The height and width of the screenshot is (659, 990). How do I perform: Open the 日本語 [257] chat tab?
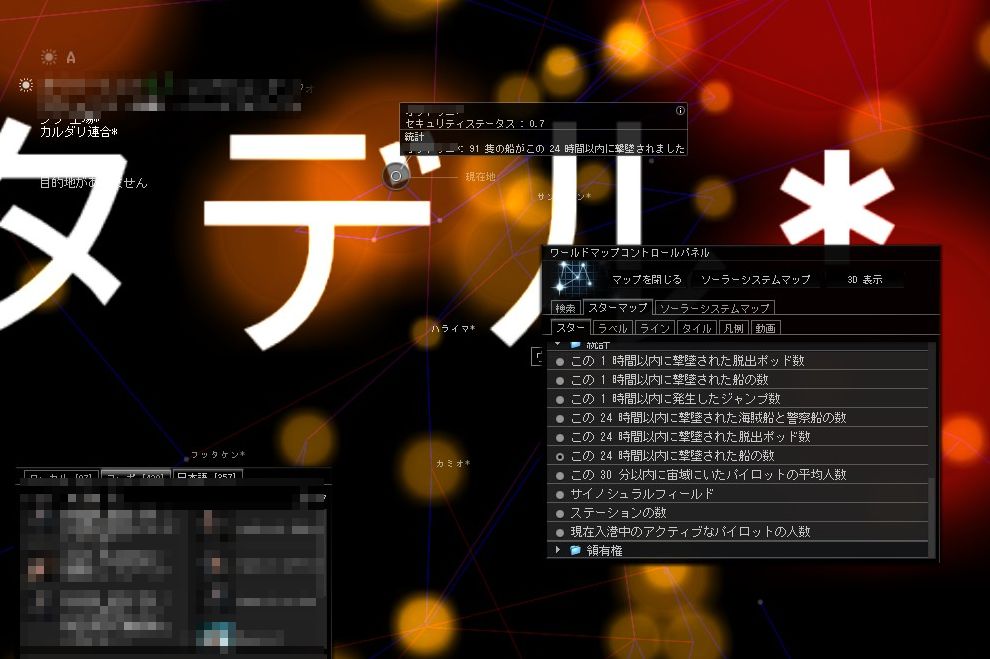pos(208,476)
